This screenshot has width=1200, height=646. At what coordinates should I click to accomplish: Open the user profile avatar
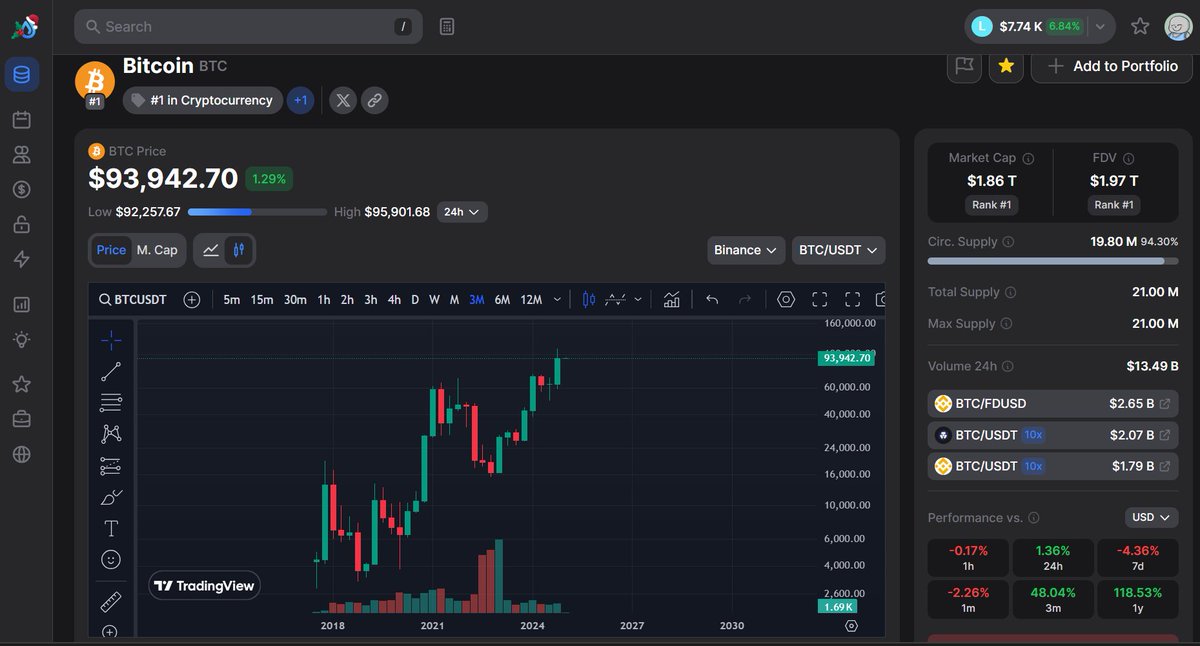point(1178,27)
